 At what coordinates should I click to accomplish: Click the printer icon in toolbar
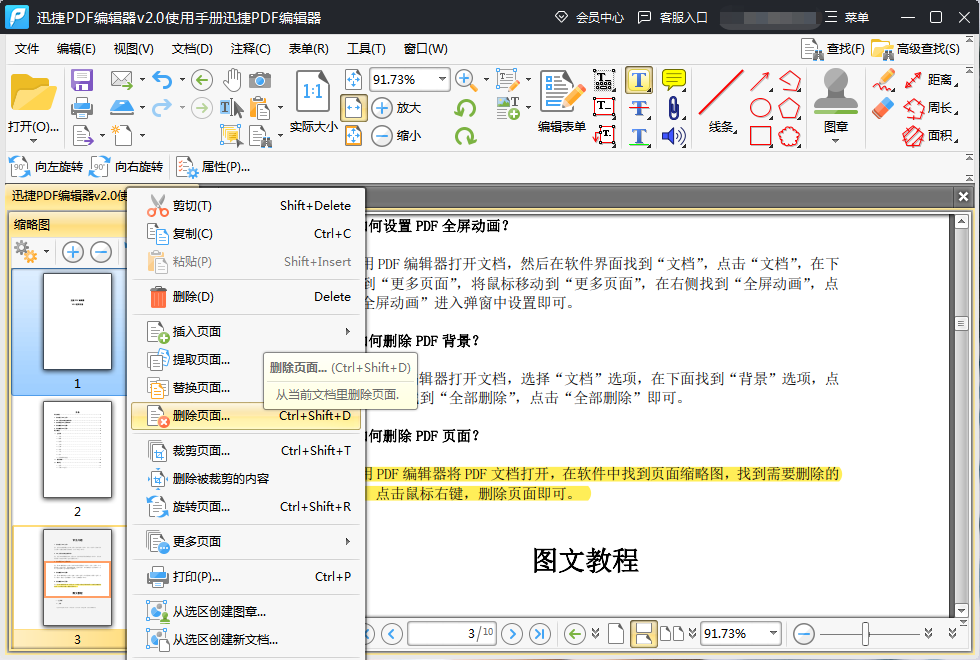click(82, 108)
